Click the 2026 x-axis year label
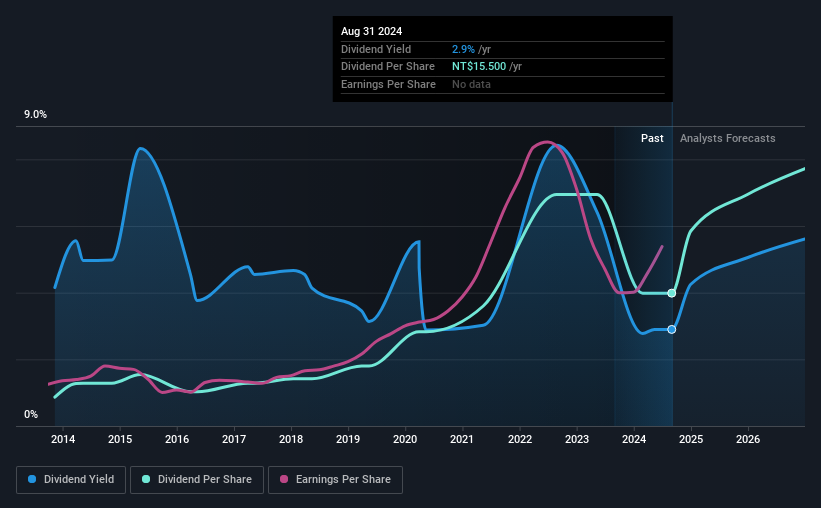 coord(748,439)
